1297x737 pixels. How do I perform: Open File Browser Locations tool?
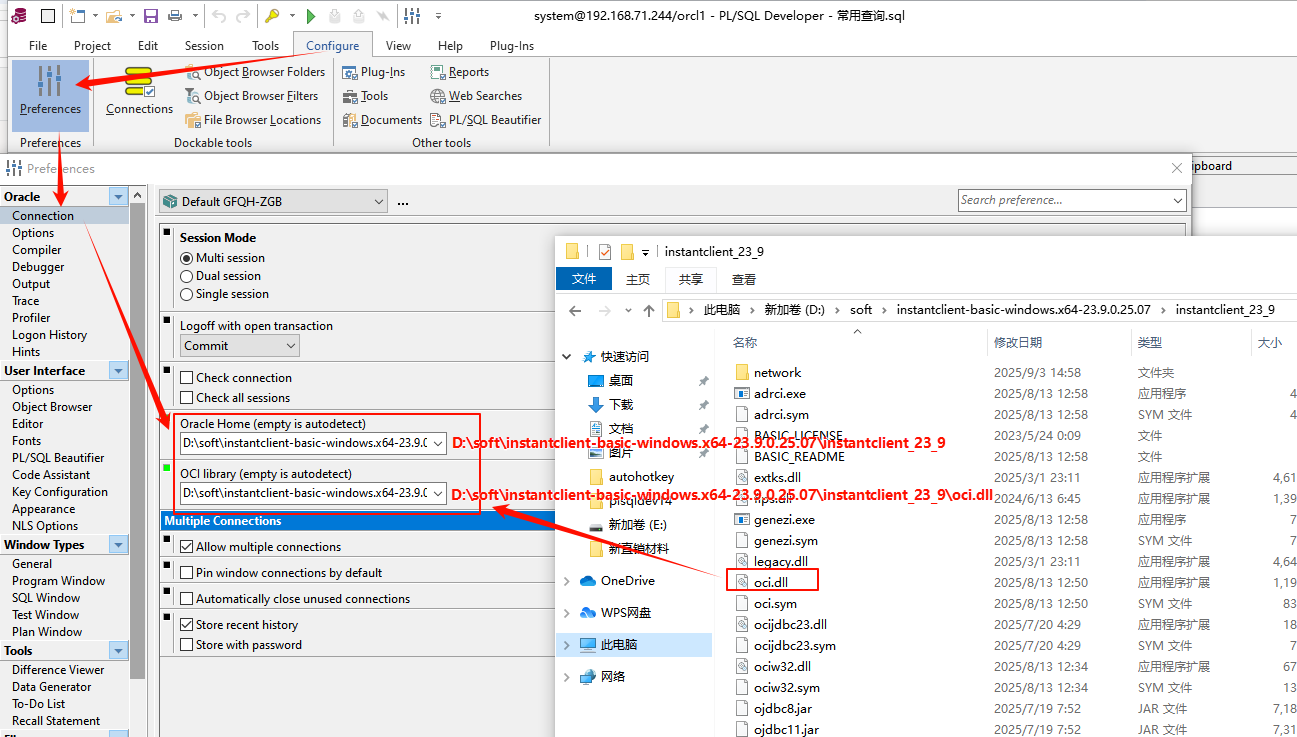[253, 120]
